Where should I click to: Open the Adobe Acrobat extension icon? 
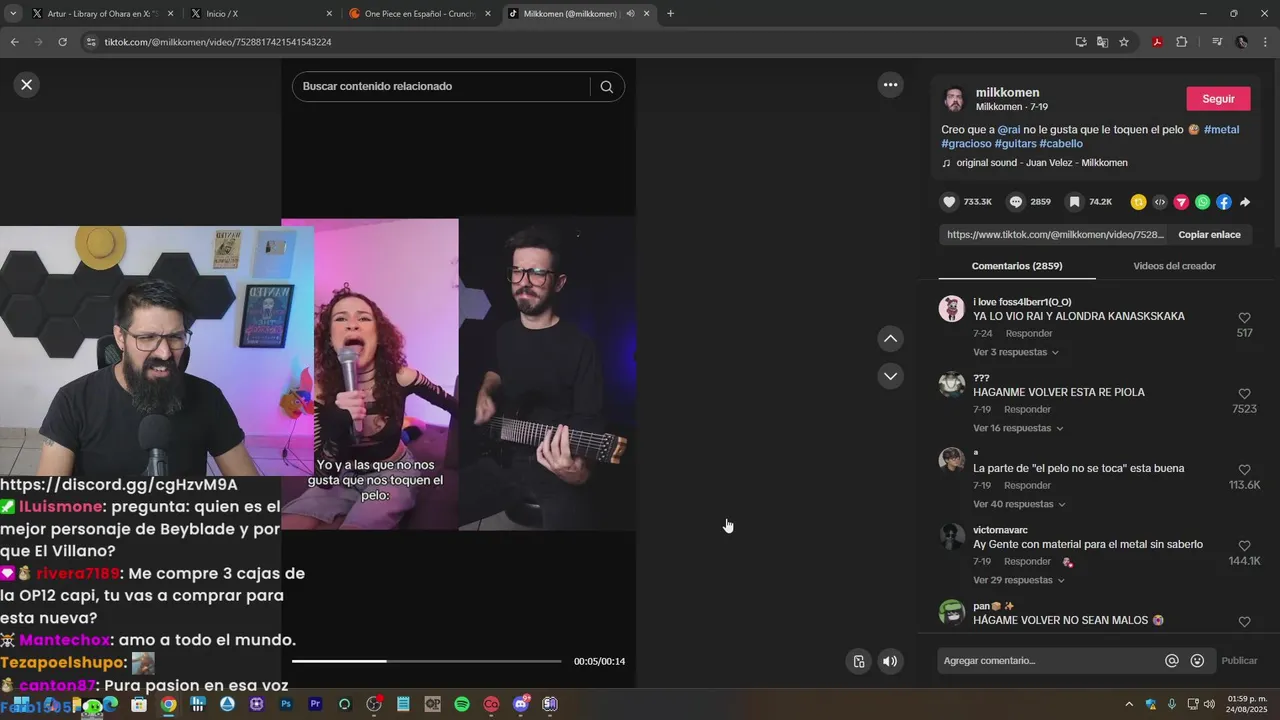[1157, 42]
